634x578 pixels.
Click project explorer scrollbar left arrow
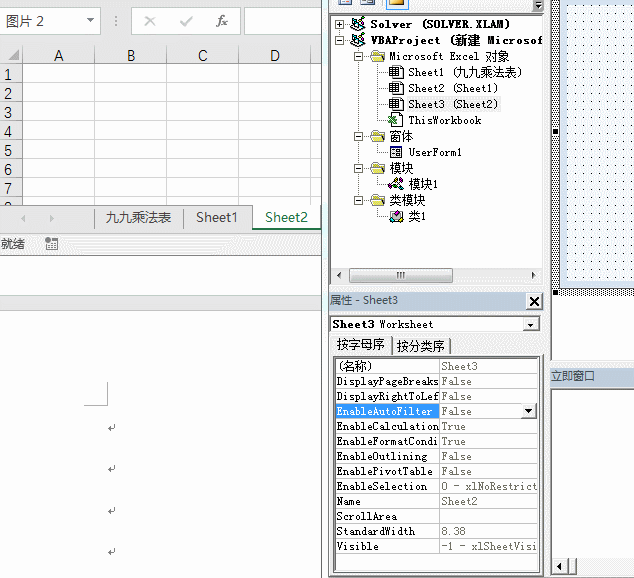pyautogui.click(x=339, y=275)
